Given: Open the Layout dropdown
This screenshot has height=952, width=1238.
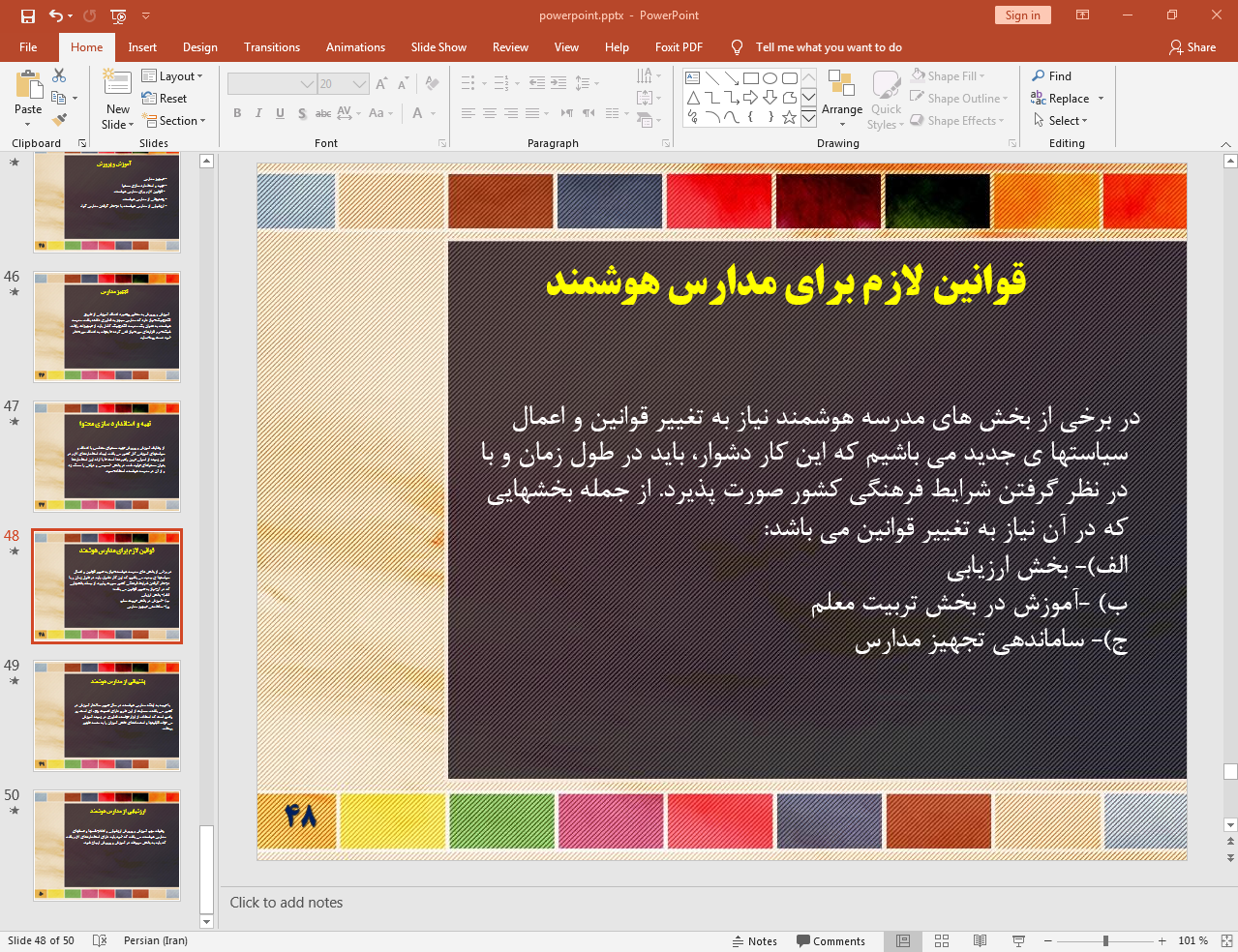Looking at the screenshot, I should coord(172,76).
